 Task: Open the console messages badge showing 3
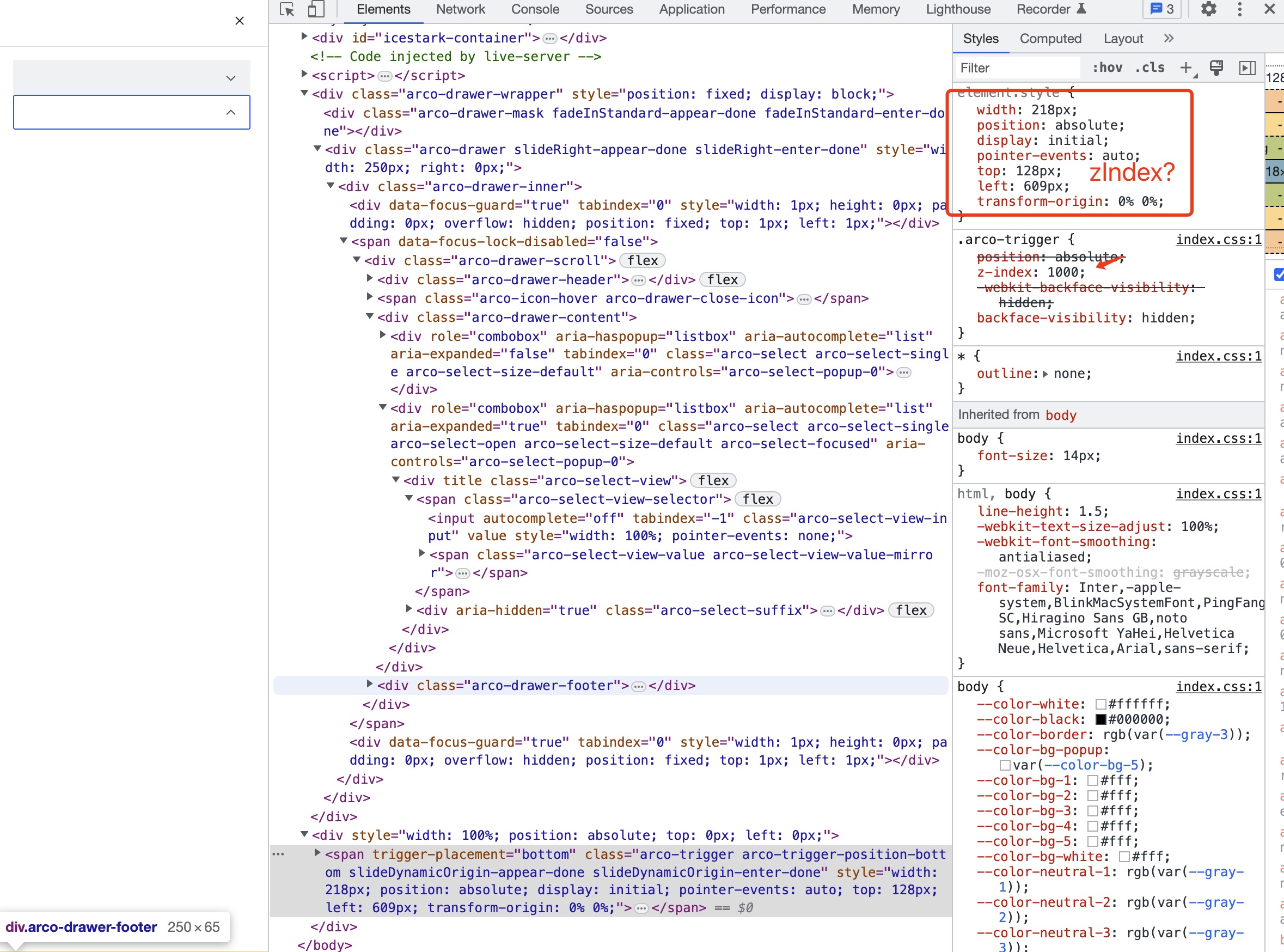tap(1162, 9)
